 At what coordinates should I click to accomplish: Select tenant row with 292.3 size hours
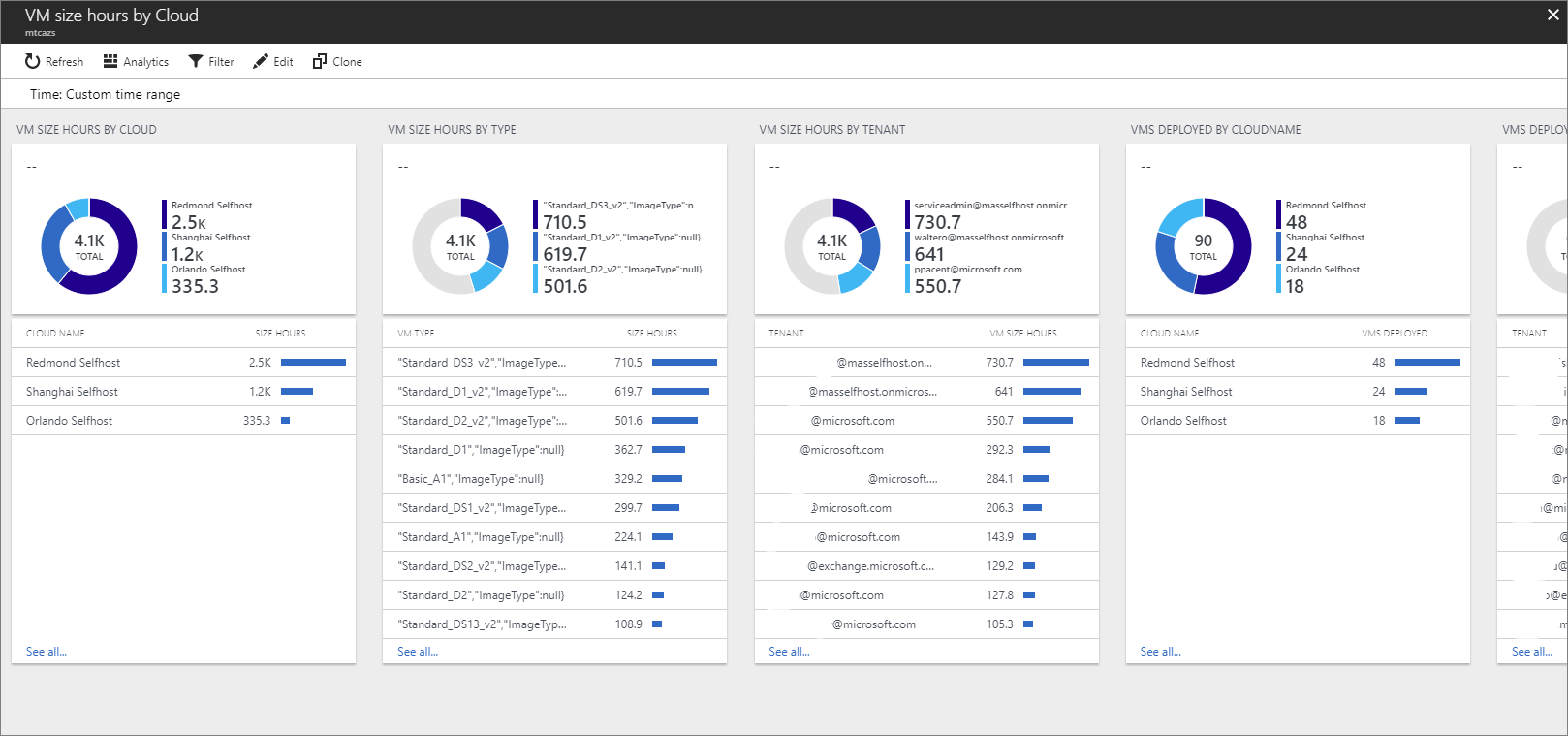click(x=926, y=450)
